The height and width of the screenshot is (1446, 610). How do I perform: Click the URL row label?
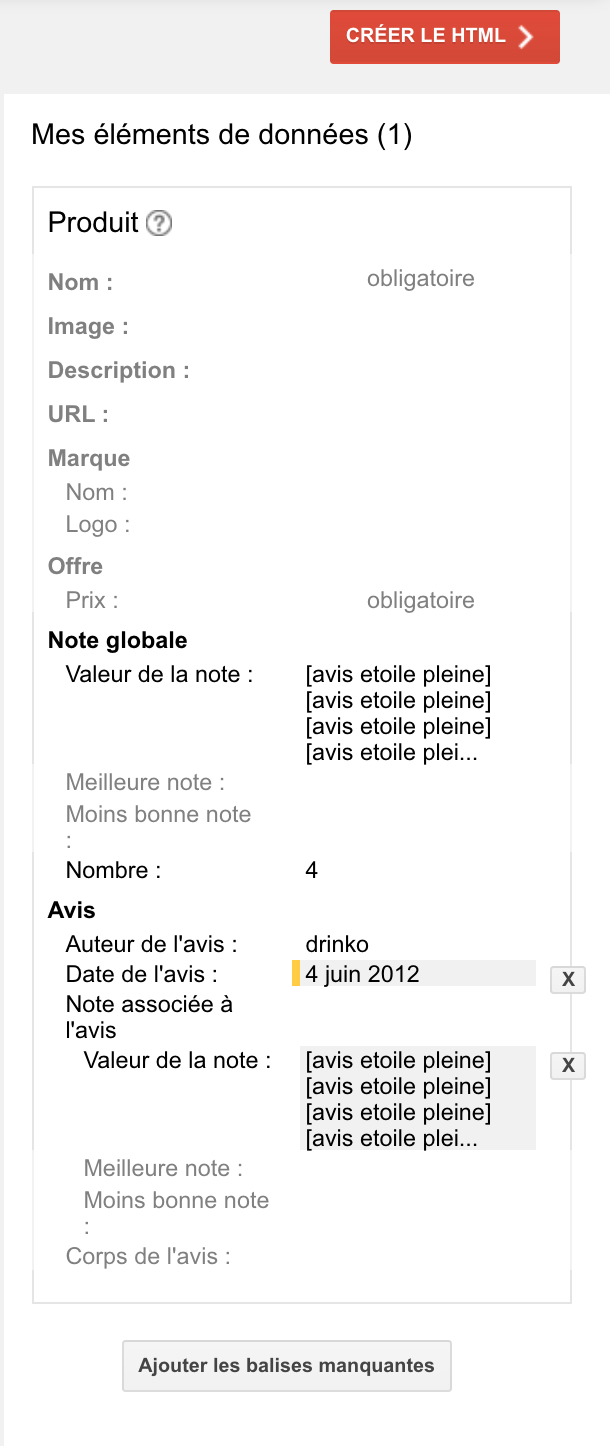pos(78,414)
